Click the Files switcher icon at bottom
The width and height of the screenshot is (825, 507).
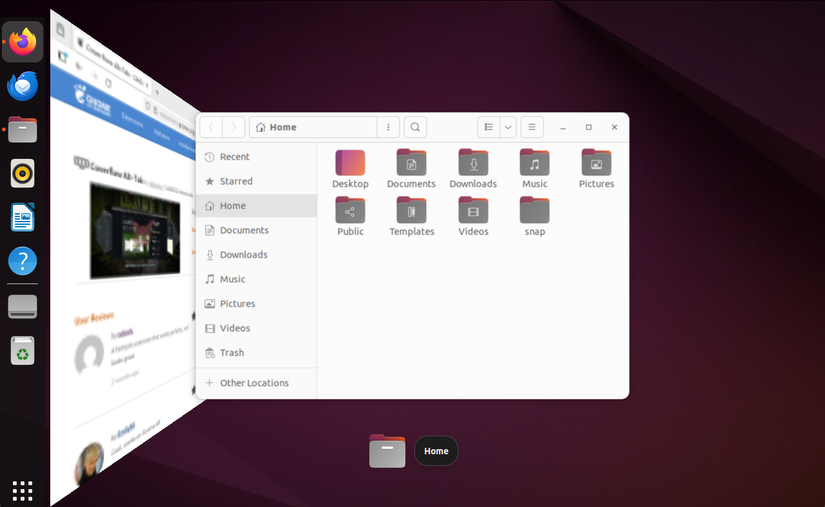(387, 451)
